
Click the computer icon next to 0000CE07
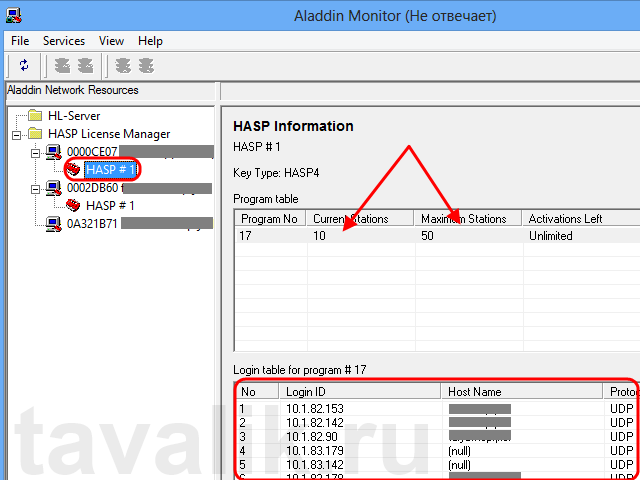[55, 152]
